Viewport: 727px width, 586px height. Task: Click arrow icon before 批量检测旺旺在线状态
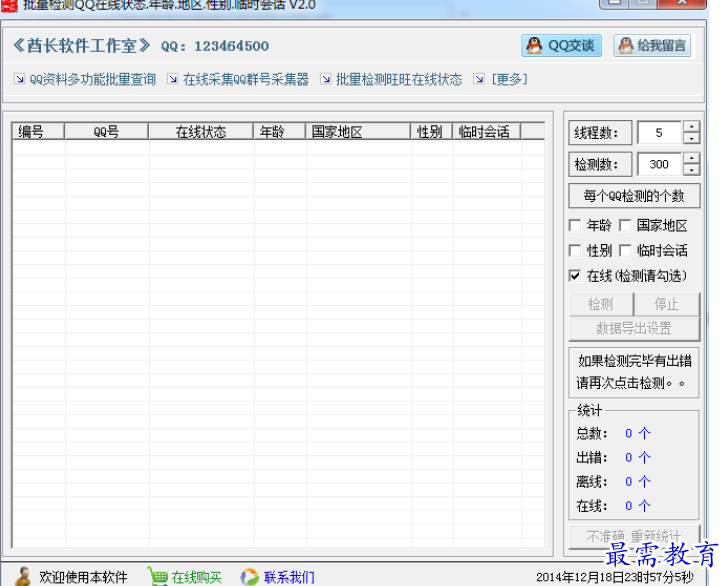pyautogui.click(x=326, y=79)
